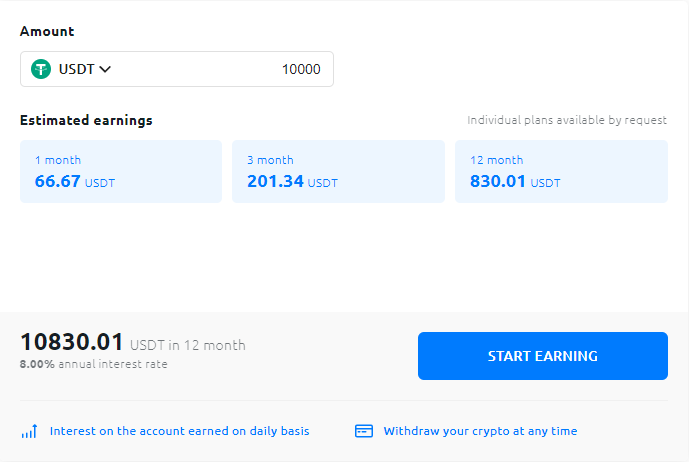Screen dimensions: 689x462
Task: Click the Tether USDT coin icon
Action: pyautogui.click(x=41, y=69)
